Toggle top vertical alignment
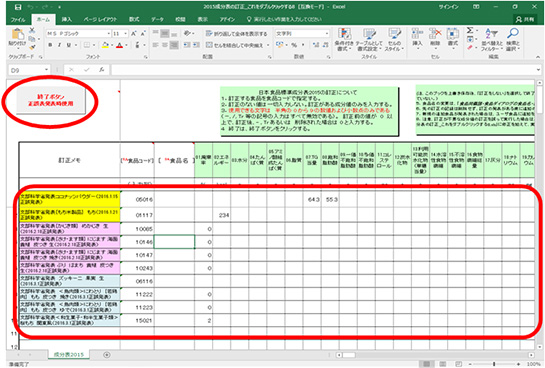Screen dimensions: 545x368 pyautogui.click(x=156, y=34)
